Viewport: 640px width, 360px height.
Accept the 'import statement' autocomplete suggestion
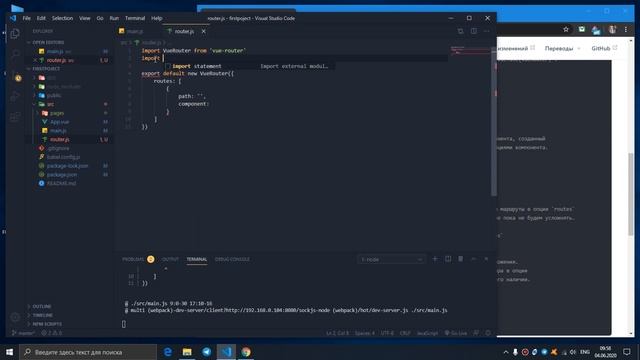pyautogui.click(x=249, y=66)
